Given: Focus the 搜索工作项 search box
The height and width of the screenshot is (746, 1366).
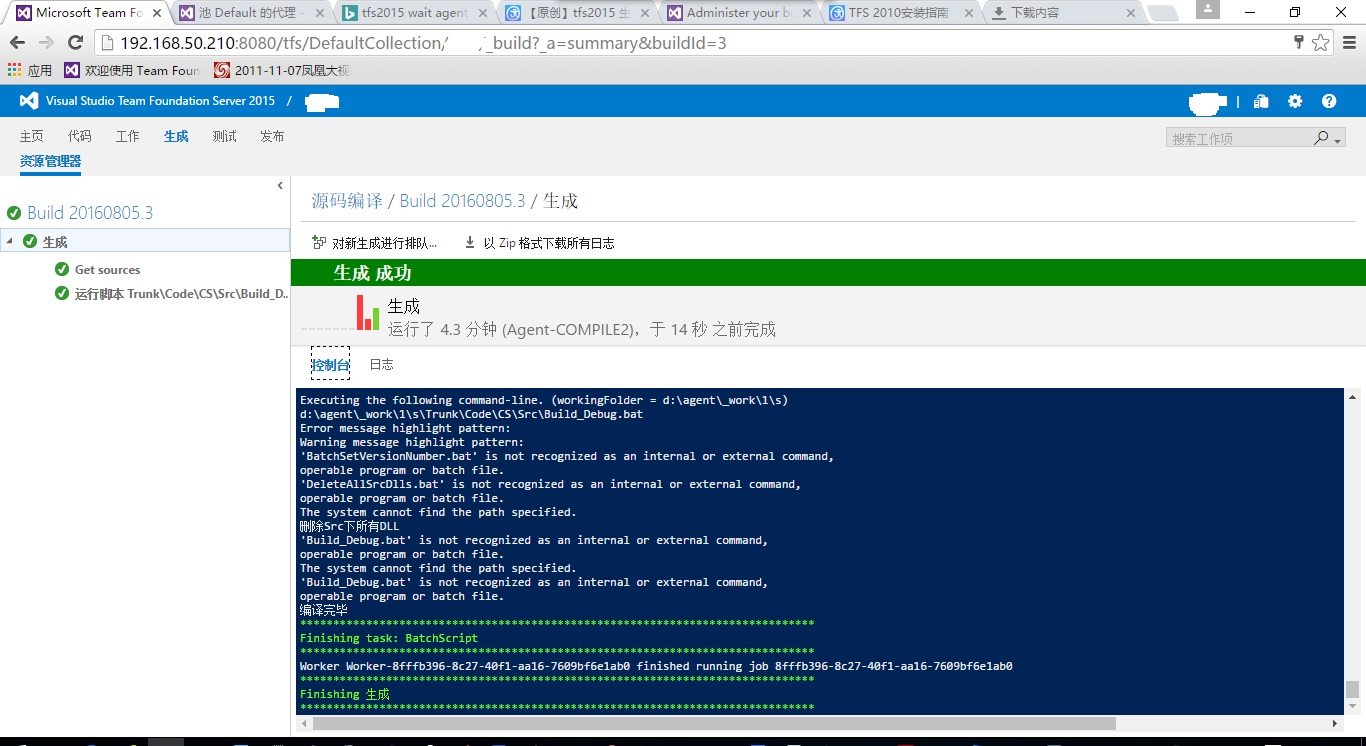Looking at the screenshot, I should [1238, 138].
